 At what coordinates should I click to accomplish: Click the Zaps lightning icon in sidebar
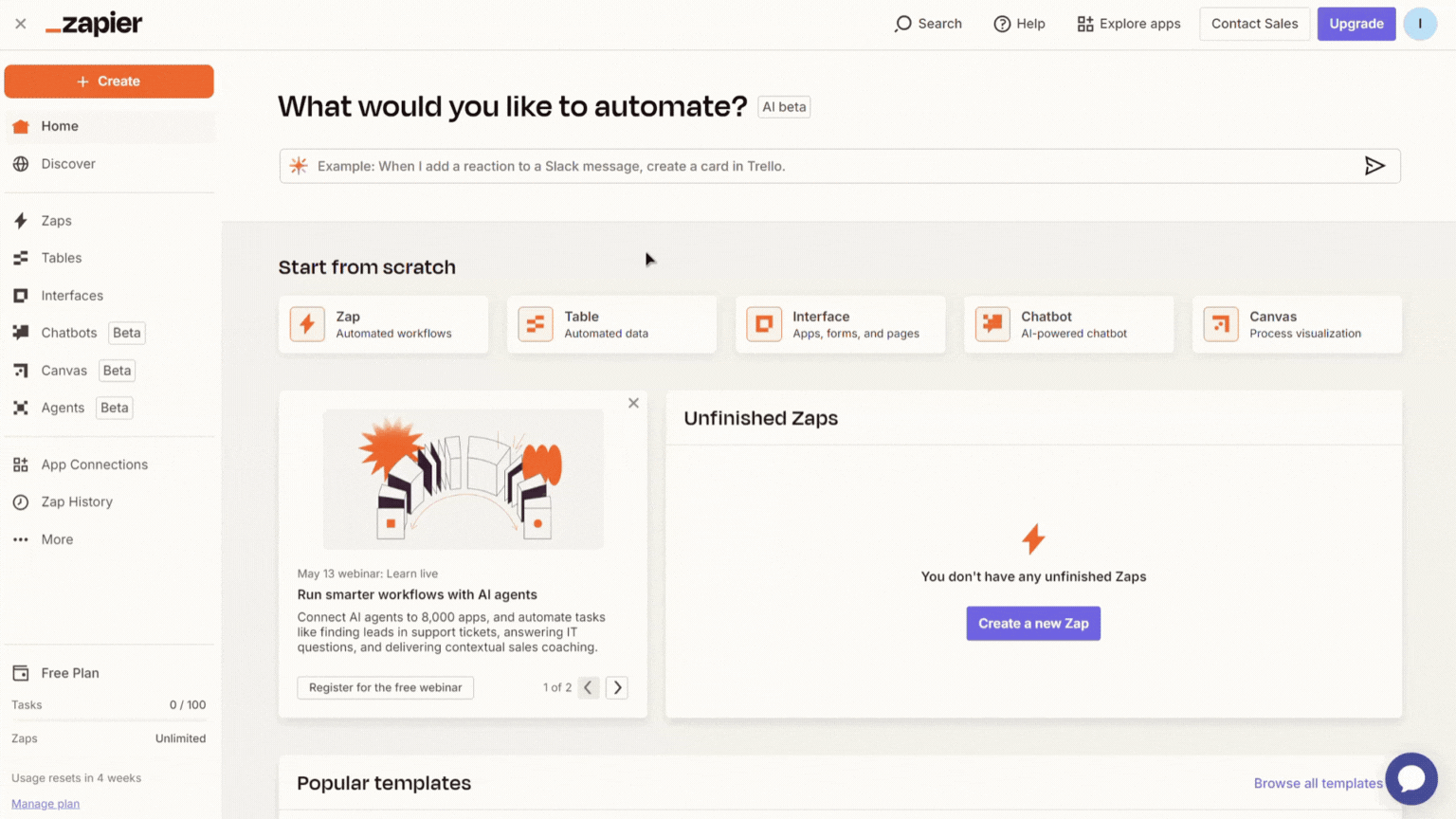(x=21, y=221)
